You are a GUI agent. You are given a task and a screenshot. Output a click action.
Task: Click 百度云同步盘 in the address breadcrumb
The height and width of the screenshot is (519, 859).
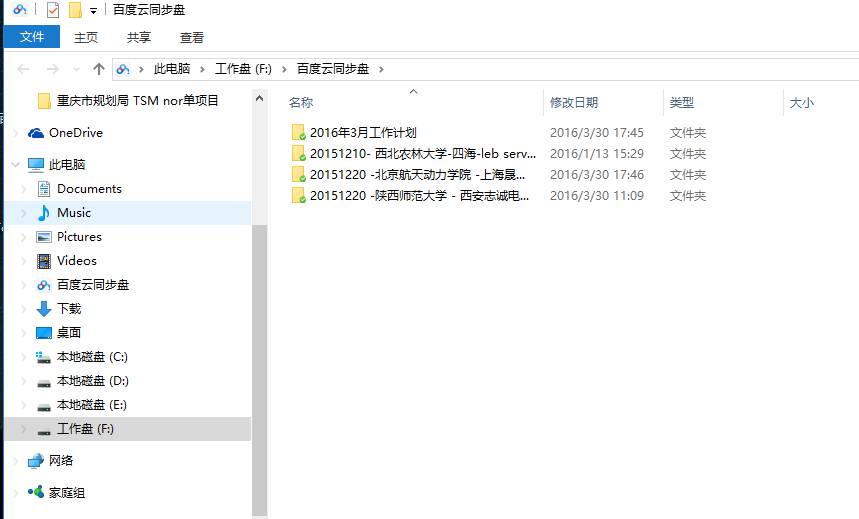point(333,69)
